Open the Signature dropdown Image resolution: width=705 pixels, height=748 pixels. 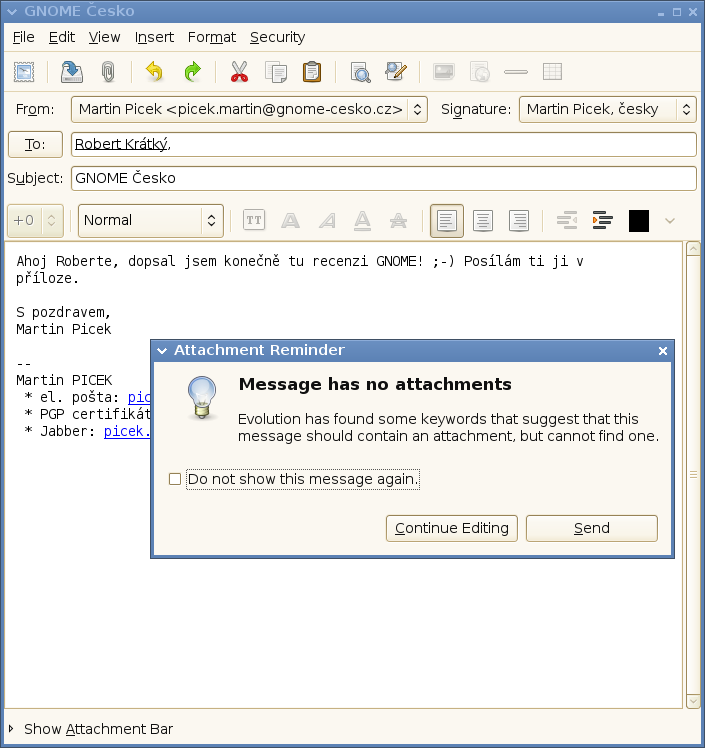pos(607,109)
